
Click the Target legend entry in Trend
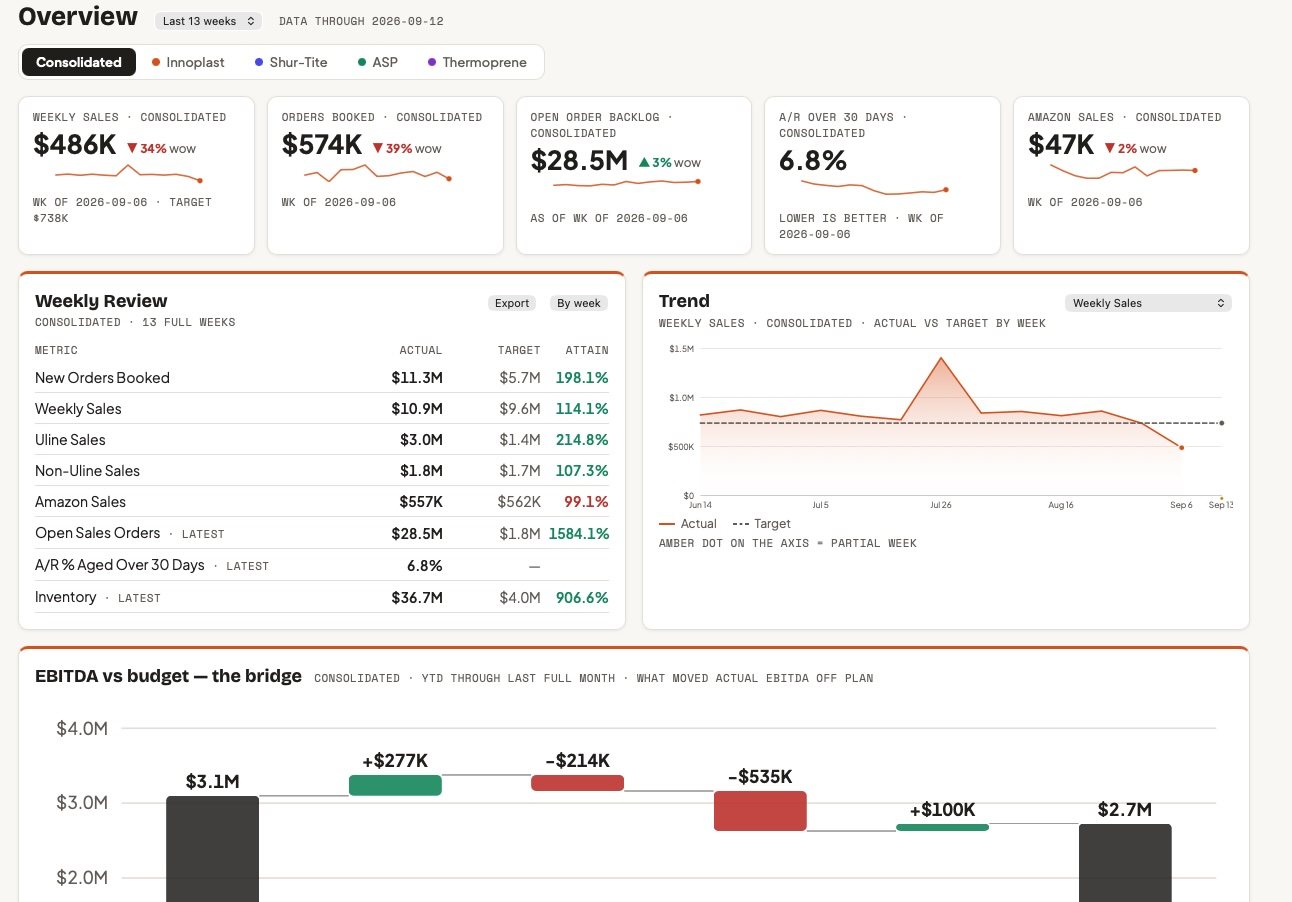(761, 524)
